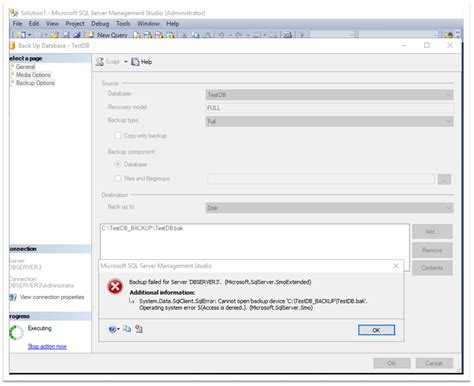The width and height of the screenshot is (474, 386).
Task: Select the Files and filegroups radio button
Action: click(118, 178)
